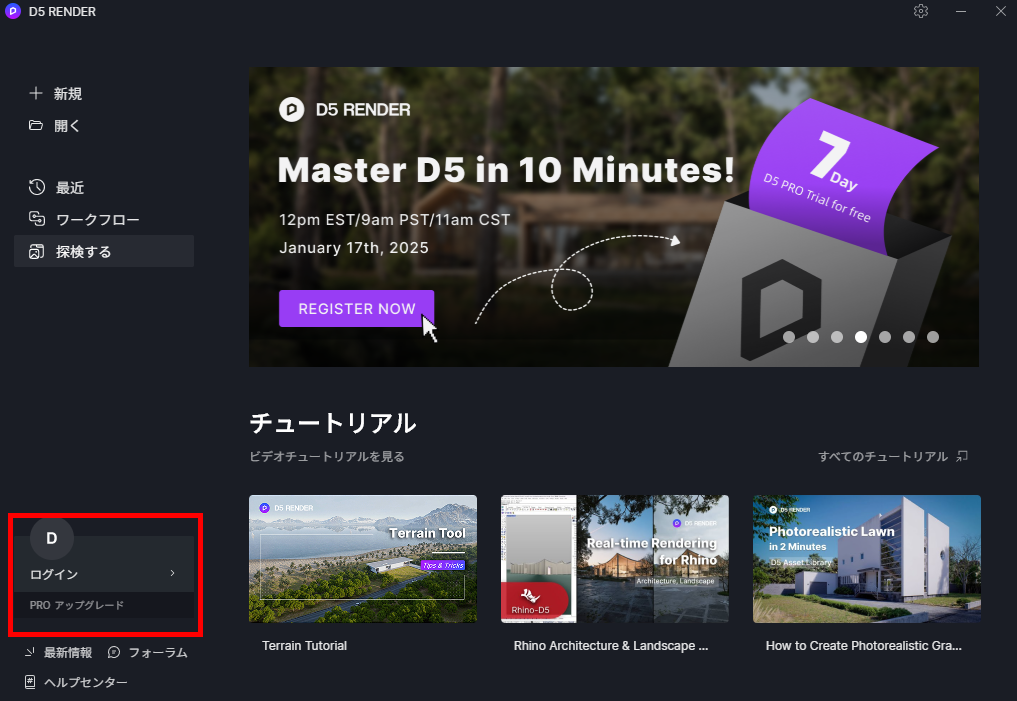The image size is (1017, 701).
Task: Select 新規 to create a new project
Action: click(67, 94)
